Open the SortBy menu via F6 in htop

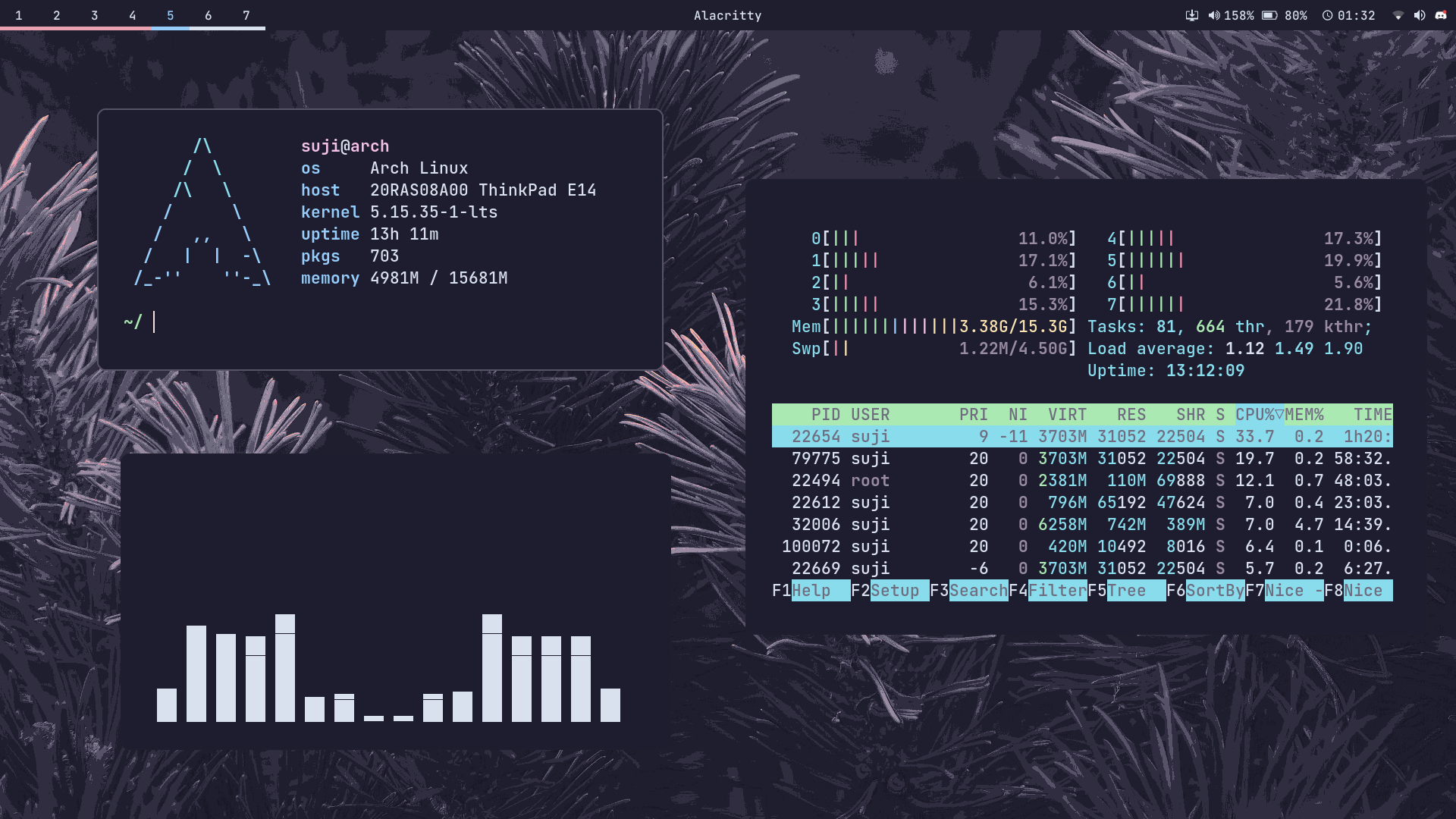coord(1213,590)
